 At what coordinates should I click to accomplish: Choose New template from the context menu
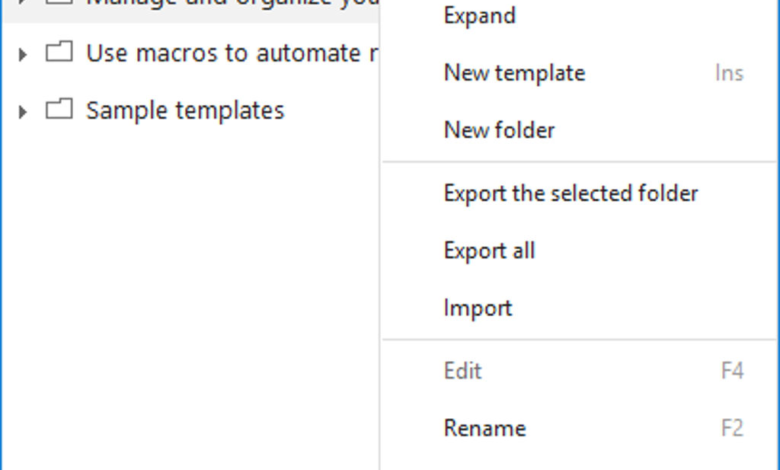coord(514,73)
